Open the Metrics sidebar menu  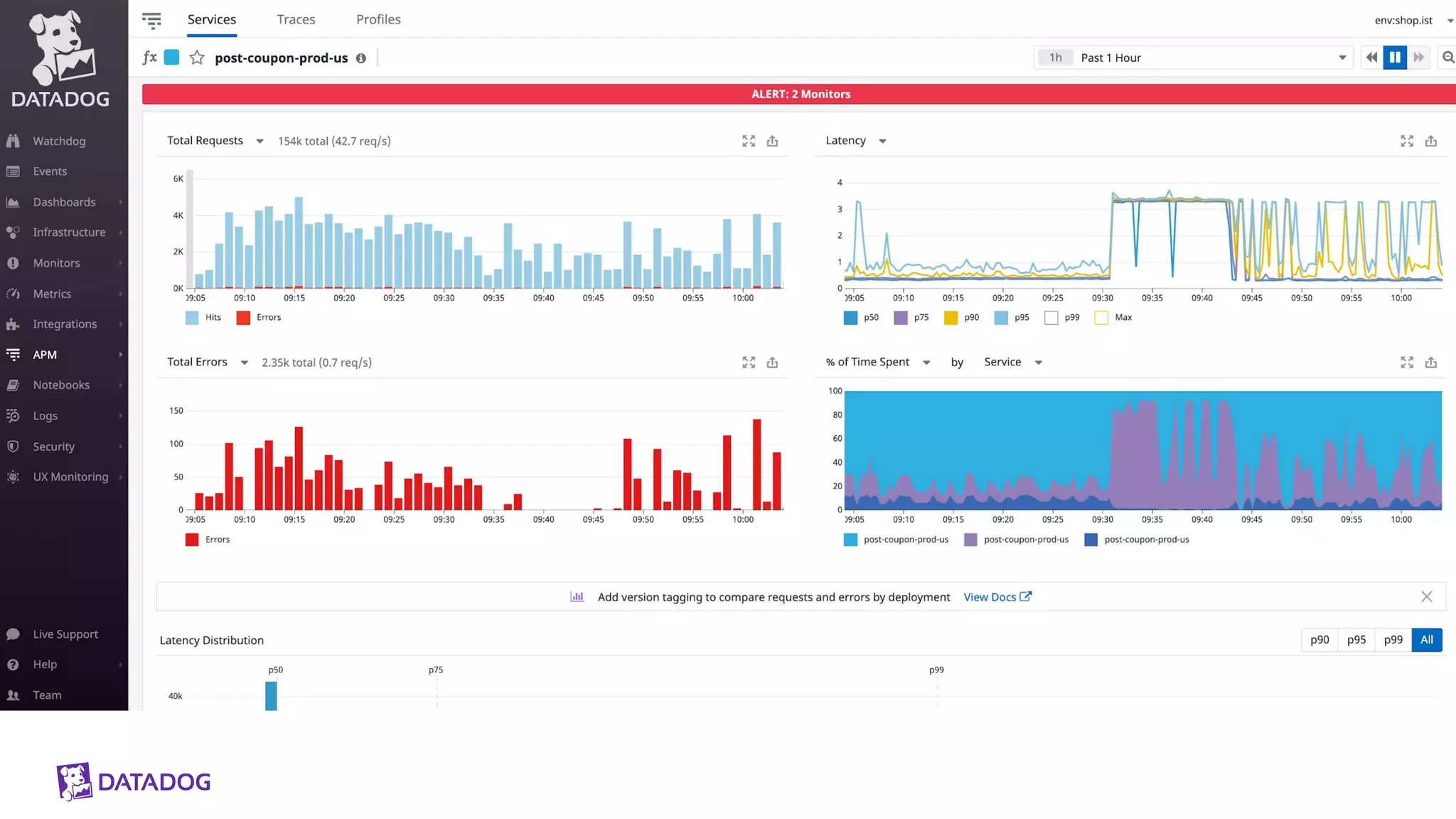(x=52, y=294)
